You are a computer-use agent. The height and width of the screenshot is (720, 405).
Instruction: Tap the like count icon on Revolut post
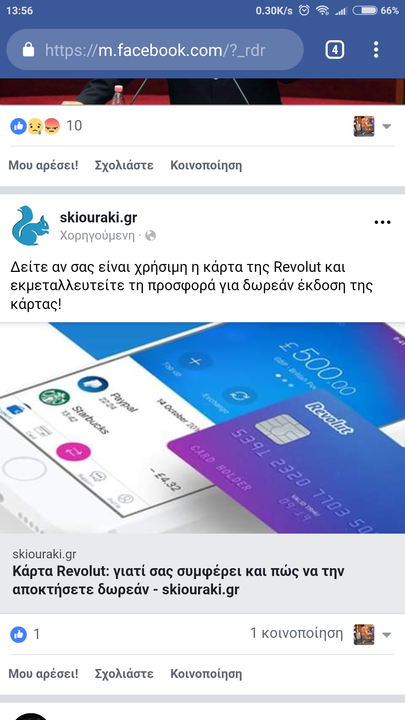(x=18, y=635)
